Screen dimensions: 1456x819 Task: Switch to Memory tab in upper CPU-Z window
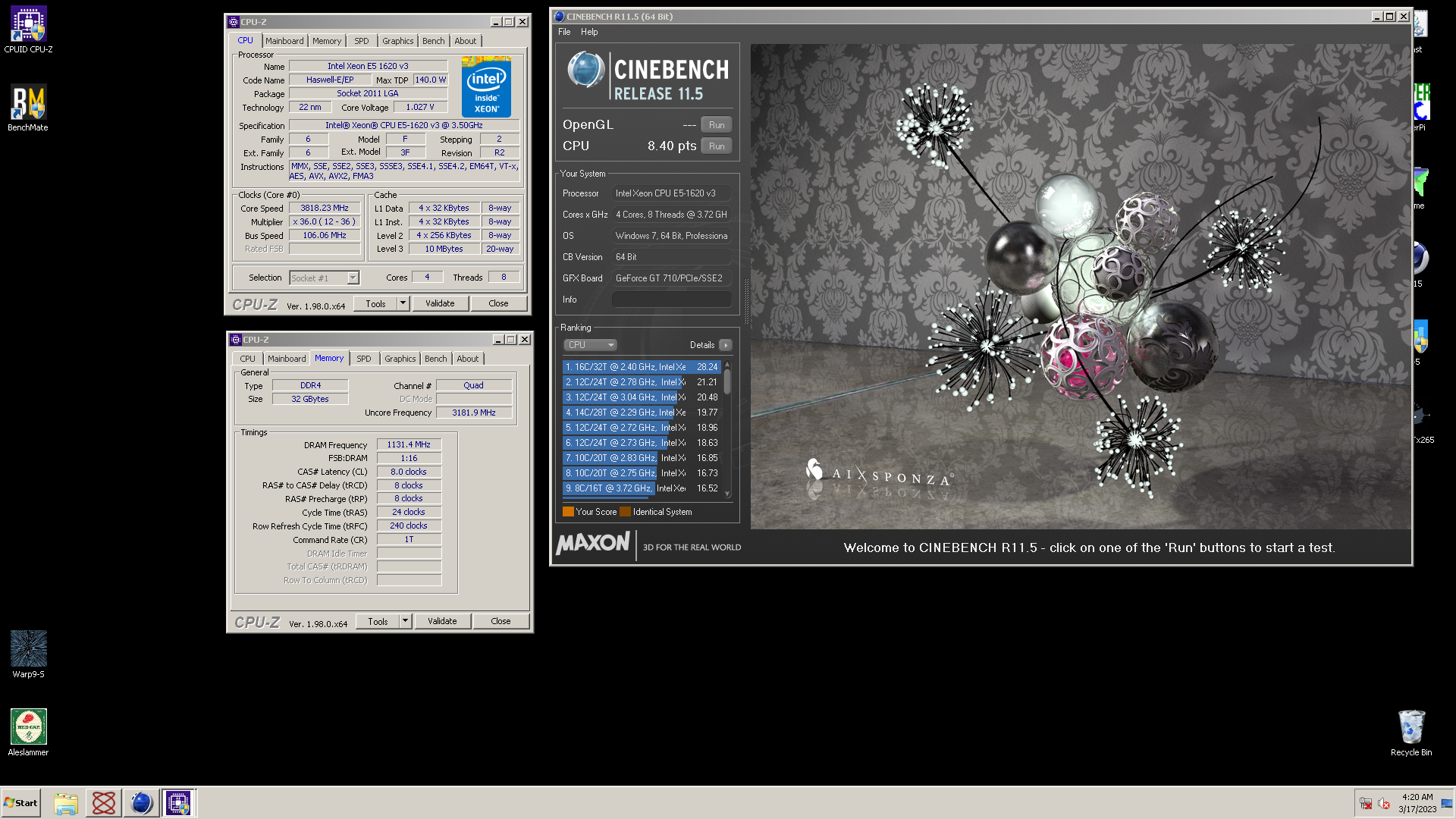point(327,41)
